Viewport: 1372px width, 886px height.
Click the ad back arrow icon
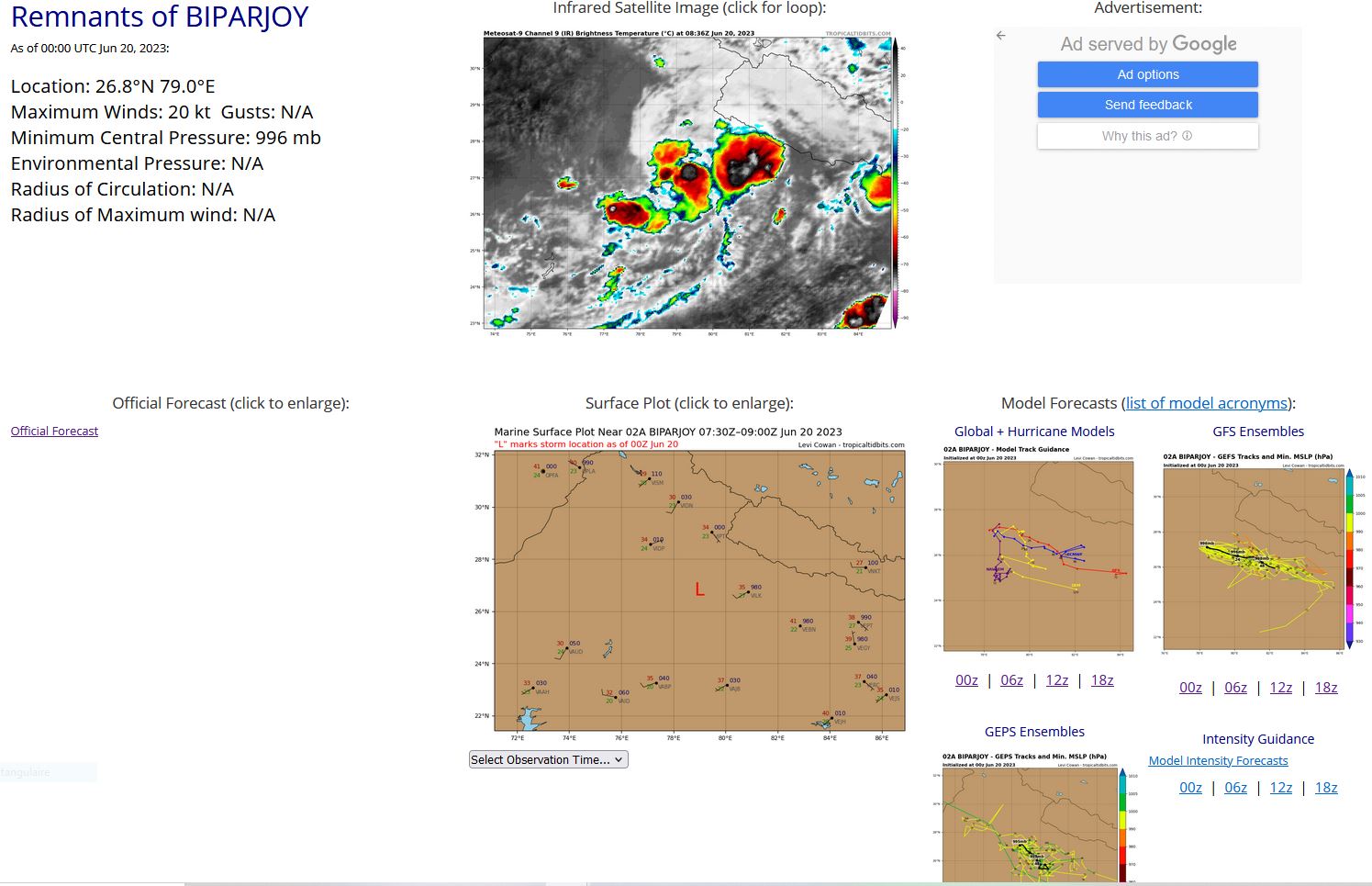pos(1000,36)
